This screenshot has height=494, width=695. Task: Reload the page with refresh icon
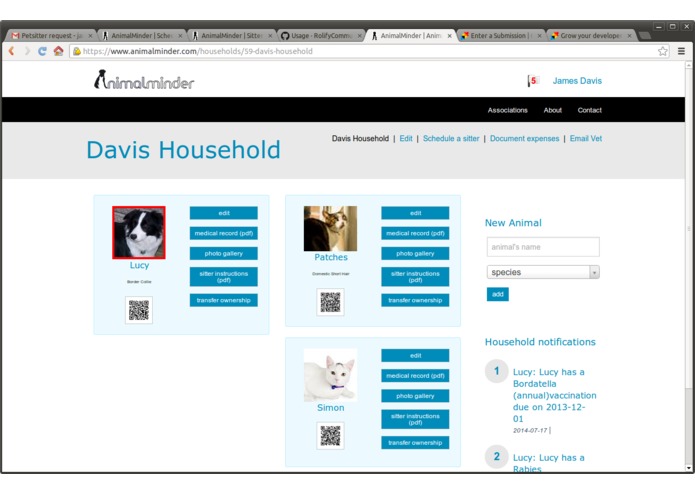click(43, 51)
